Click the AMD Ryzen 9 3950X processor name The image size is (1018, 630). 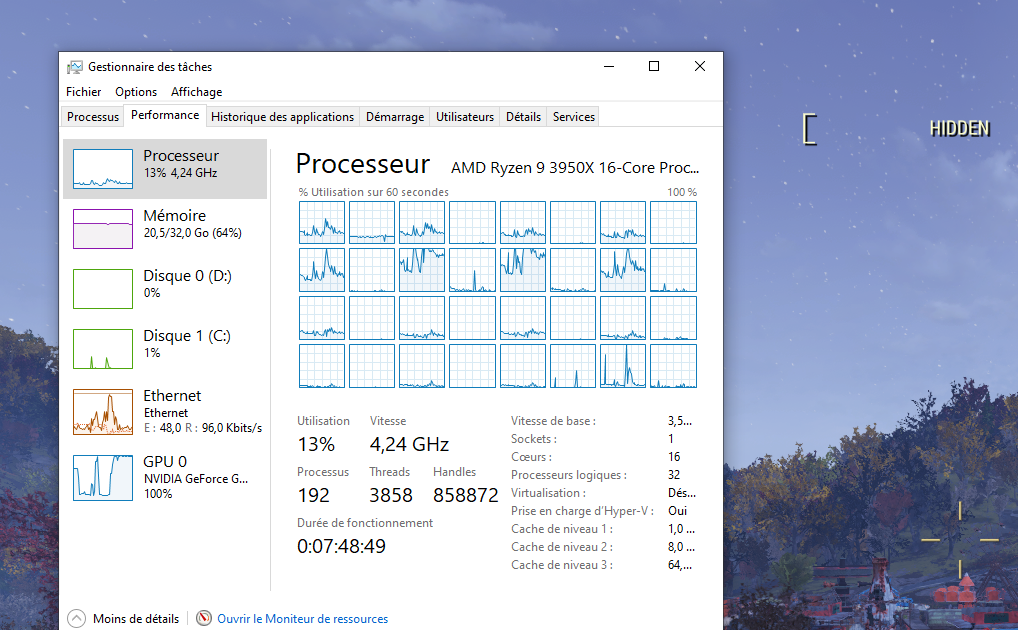(x=575, y=168)
